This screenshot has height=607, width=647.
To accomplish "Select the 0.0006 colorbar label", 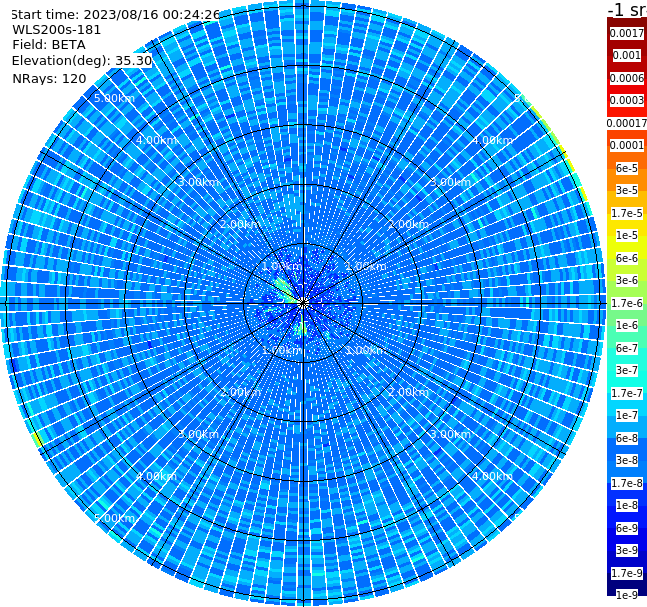I will [x=627, y=78].
